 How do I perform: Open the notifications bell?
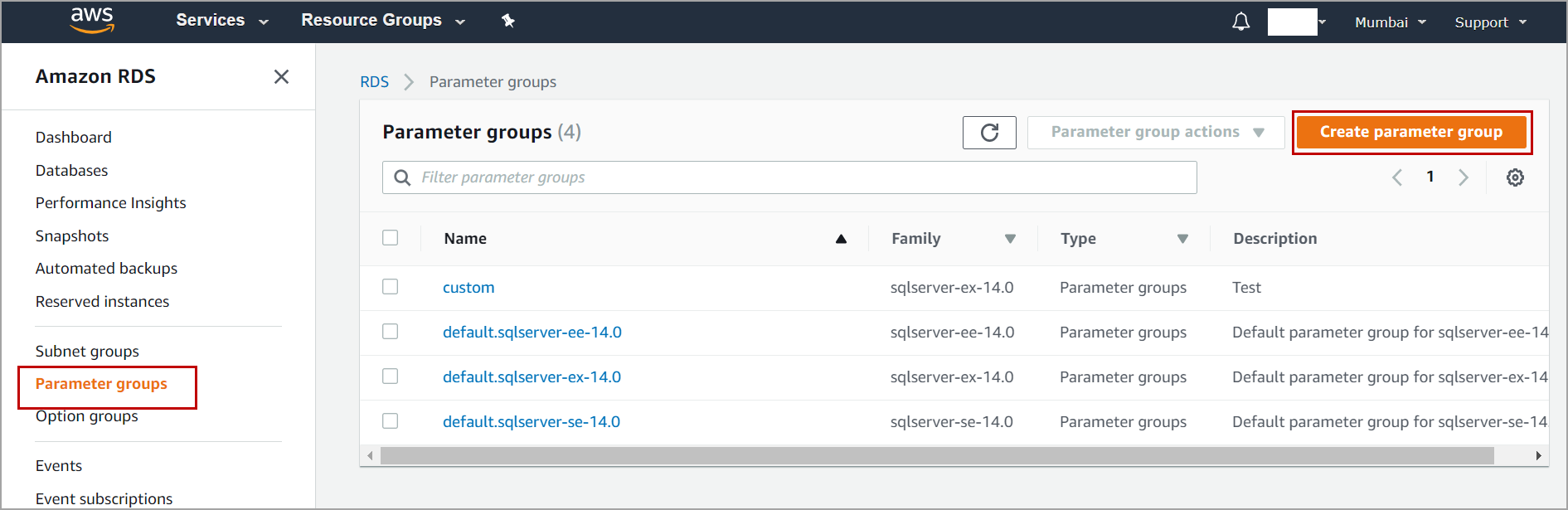click(1240, 22)
